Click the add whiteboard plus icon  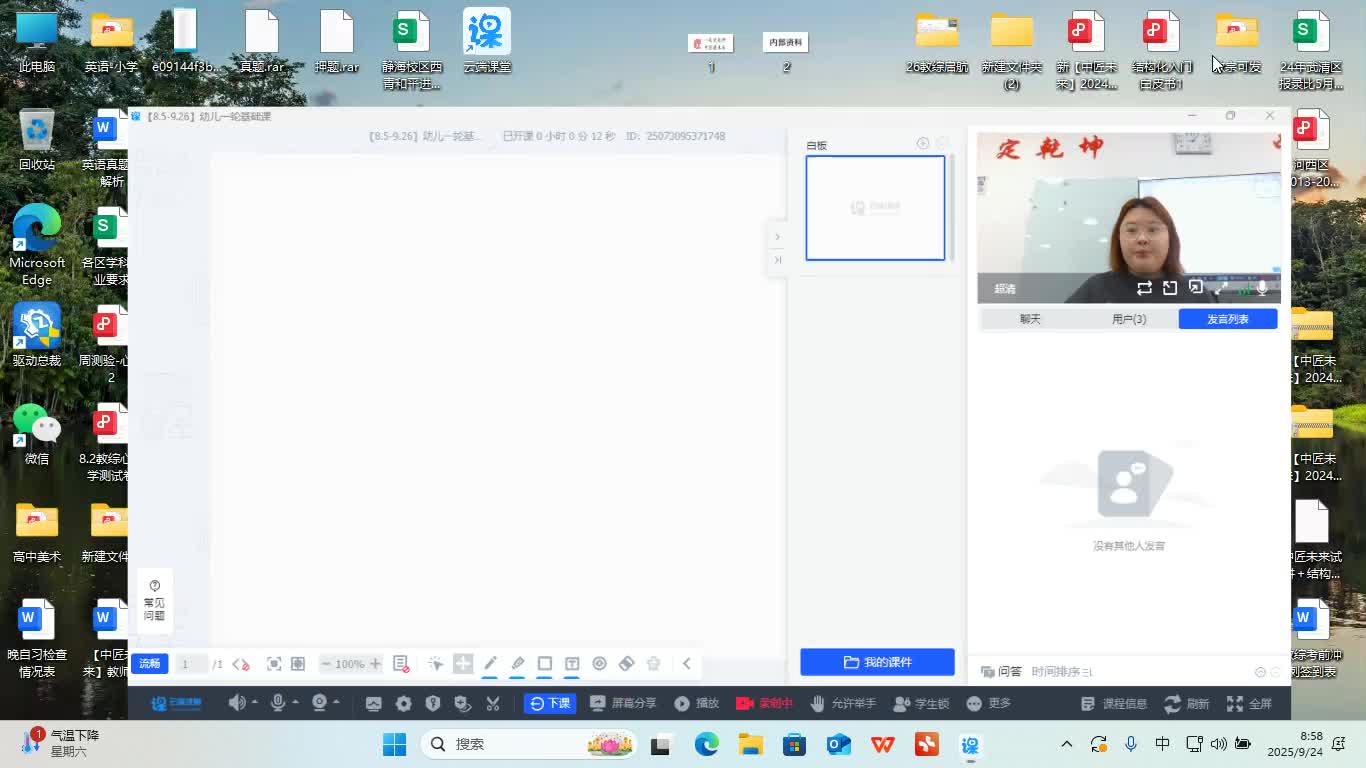pyautogui.click(x=922, y=144)
